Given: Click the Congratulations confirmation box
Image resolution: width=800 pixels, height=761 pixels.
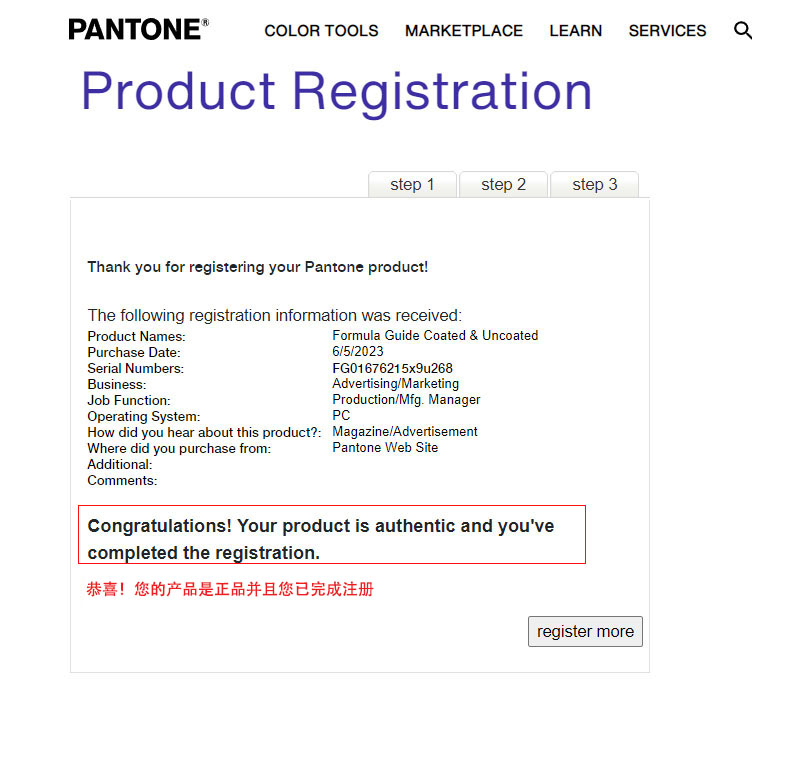Looking at the screenshot, I should 332,535.
